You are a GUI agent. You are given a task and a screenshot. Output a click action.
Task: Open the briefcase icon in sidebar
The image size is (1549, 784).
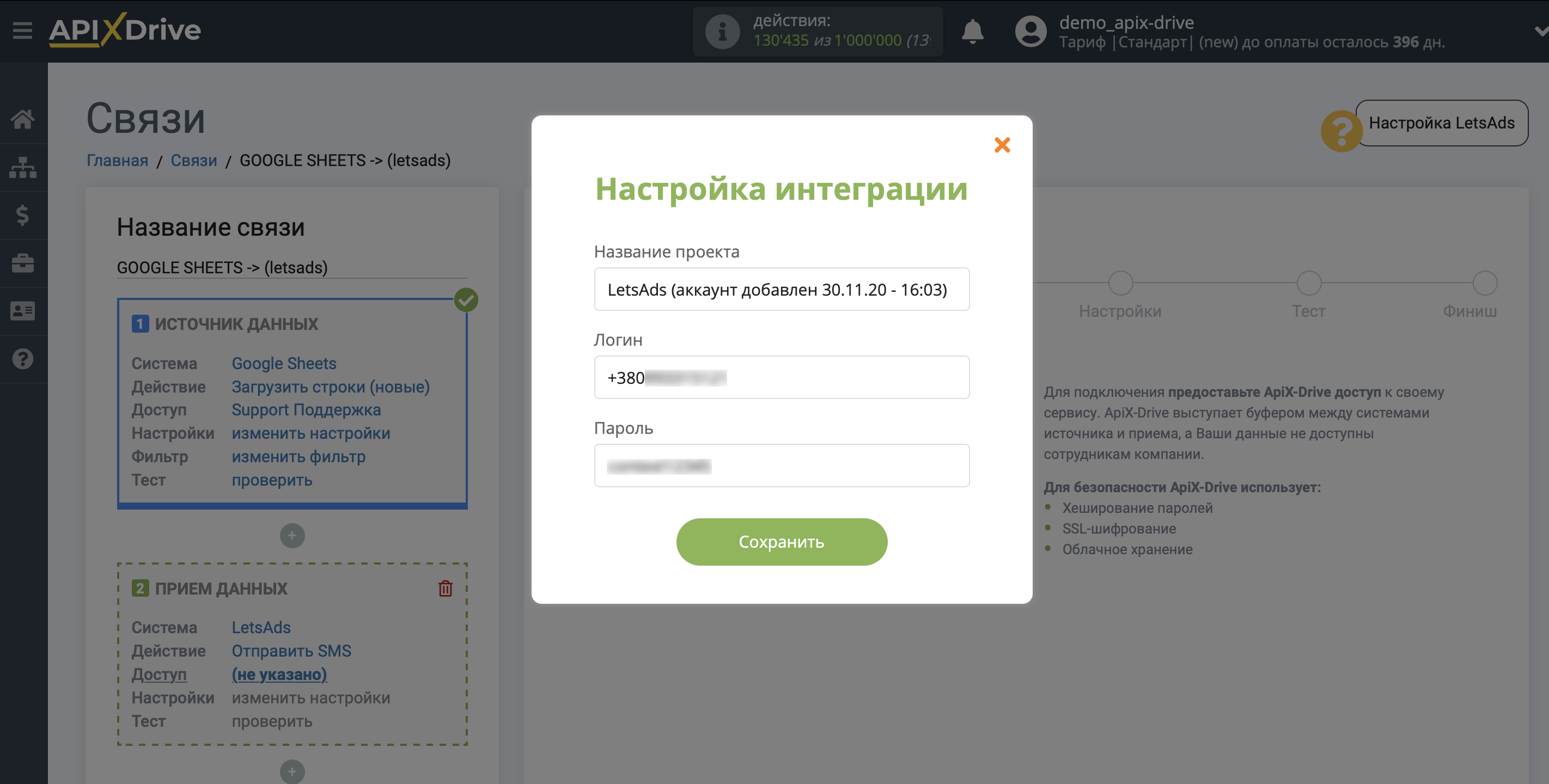coord(23,263)
